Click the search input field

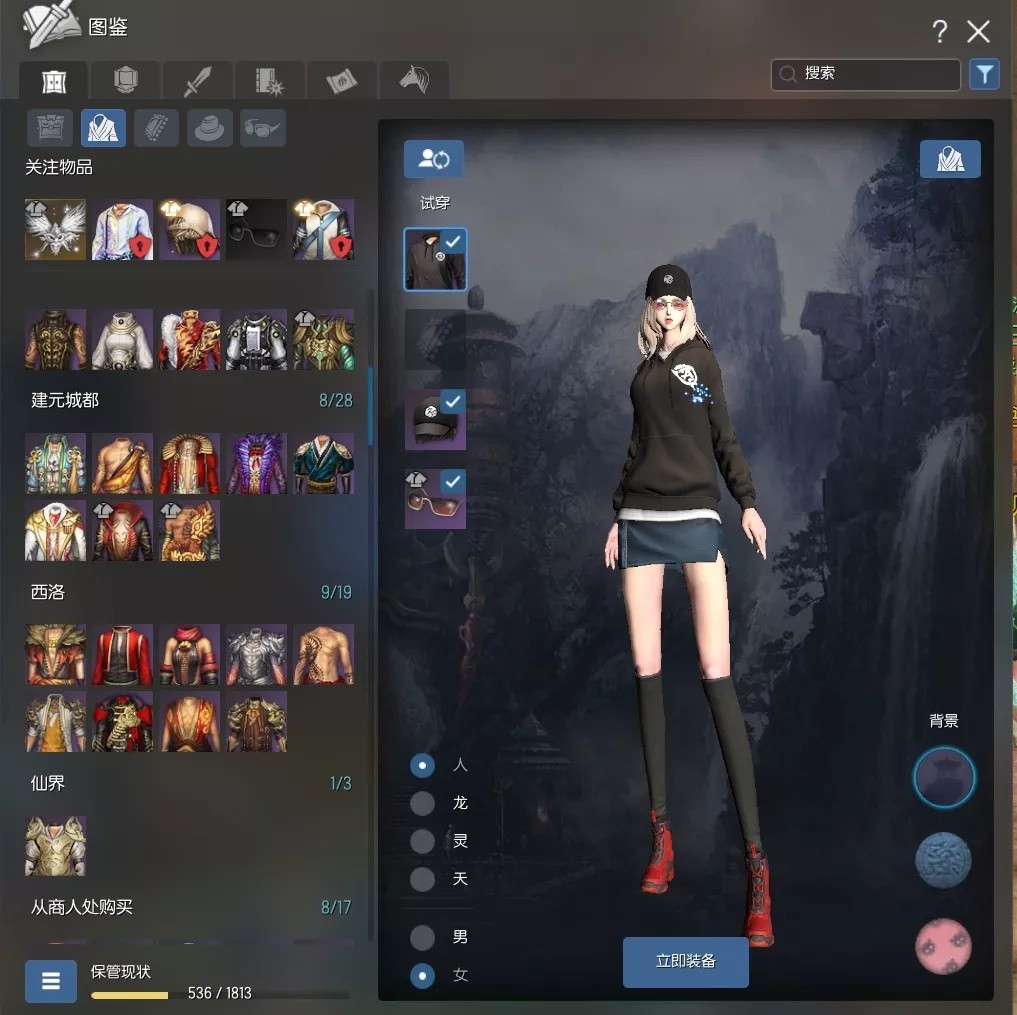[865, 74]
